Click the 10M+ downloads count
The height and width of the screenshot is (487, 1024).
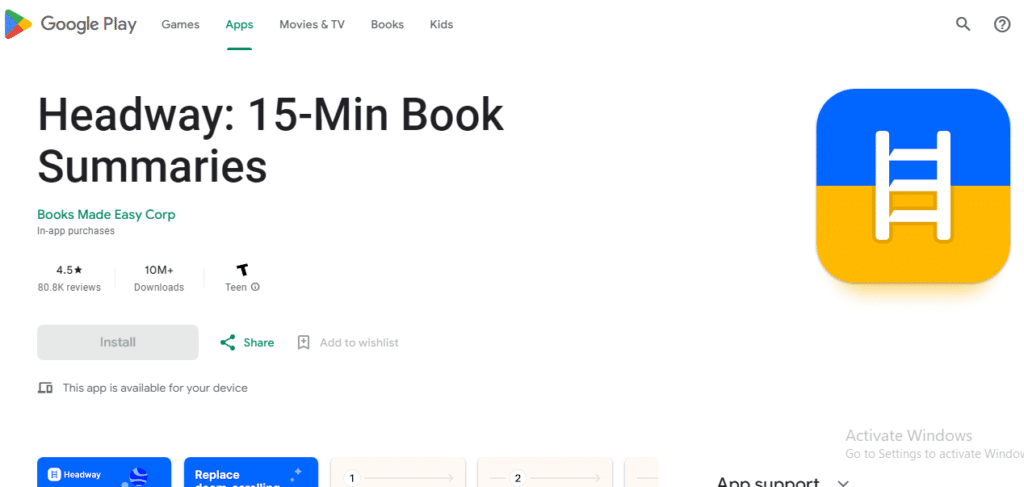pos(159,270)
